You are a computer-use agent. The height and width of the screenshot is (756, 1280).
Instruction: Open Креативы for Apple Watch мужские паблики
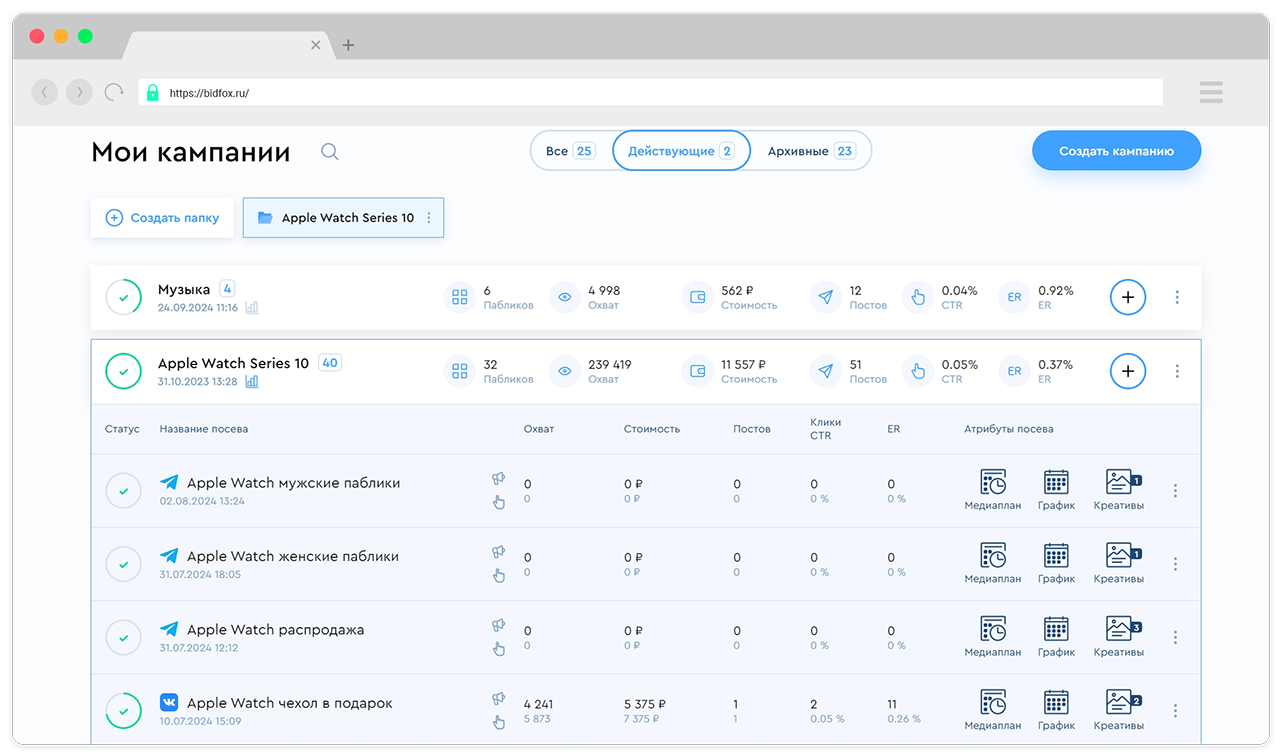[x=1118, y=490]
